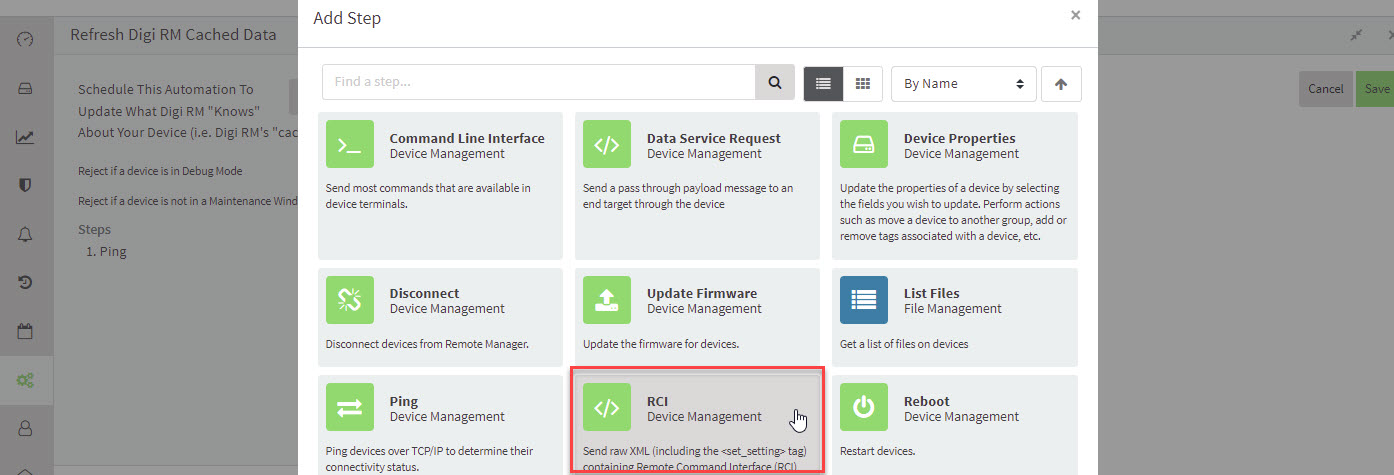Click the Device Properties drive icon
1394x475 pixels.
[864, 145]
